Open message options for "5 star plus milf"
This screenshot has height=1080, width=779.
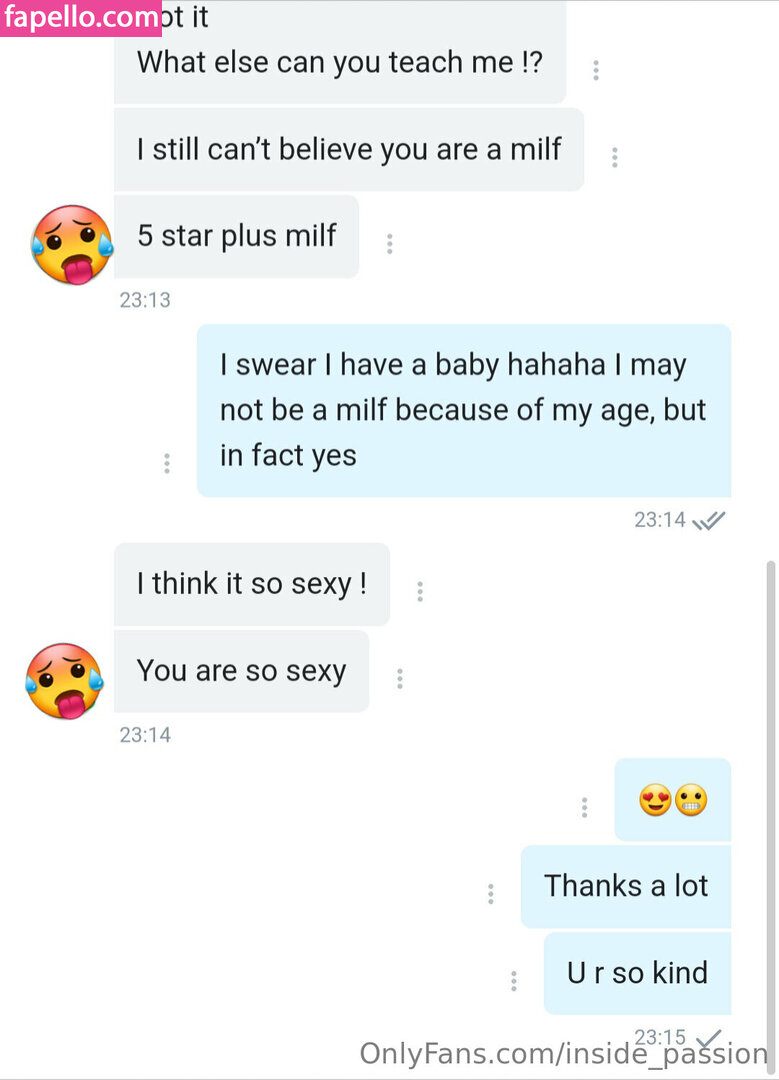tap(389, 243)
